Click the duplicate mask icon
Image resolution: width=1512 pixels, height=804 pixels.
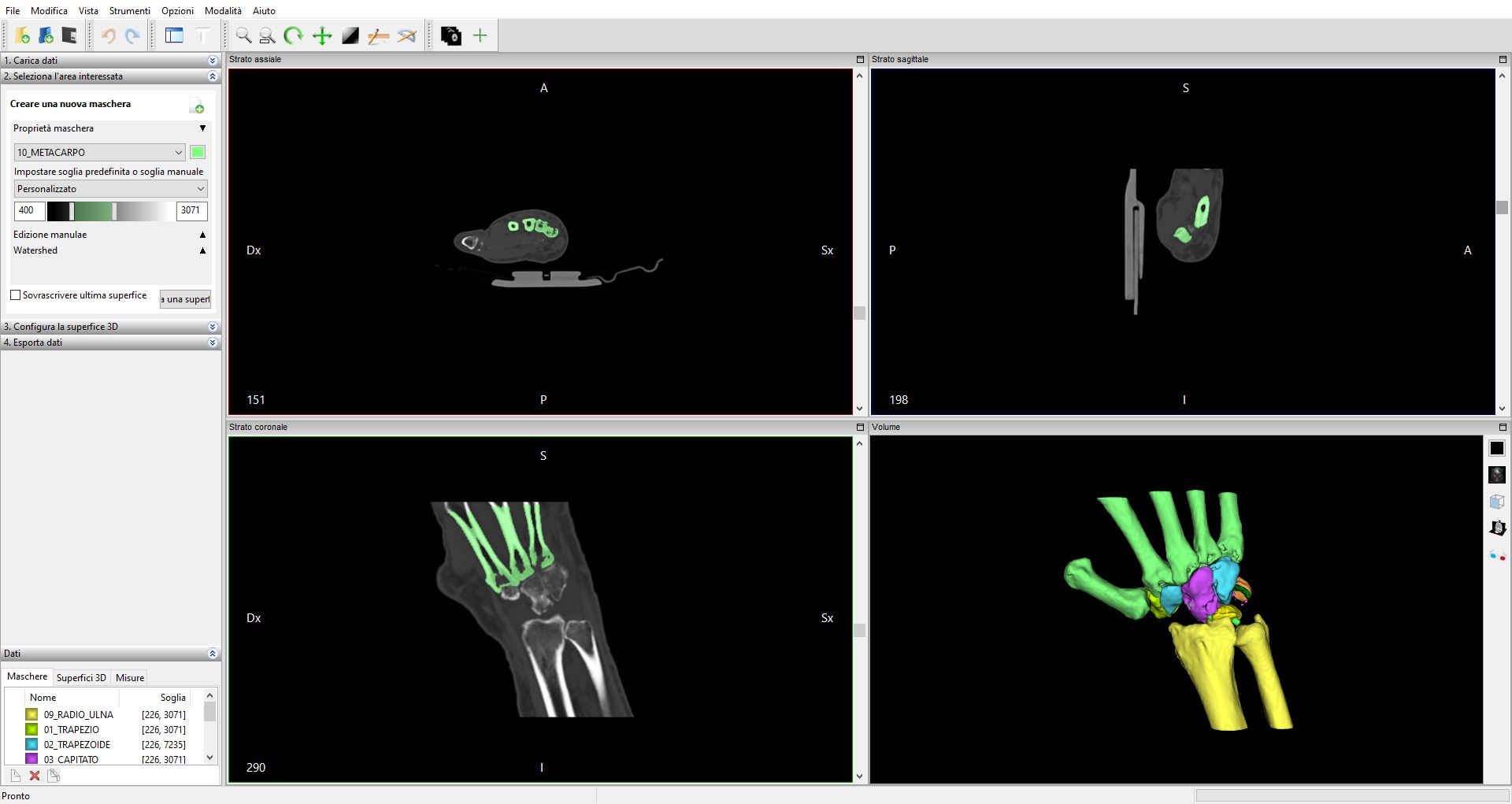54,776
